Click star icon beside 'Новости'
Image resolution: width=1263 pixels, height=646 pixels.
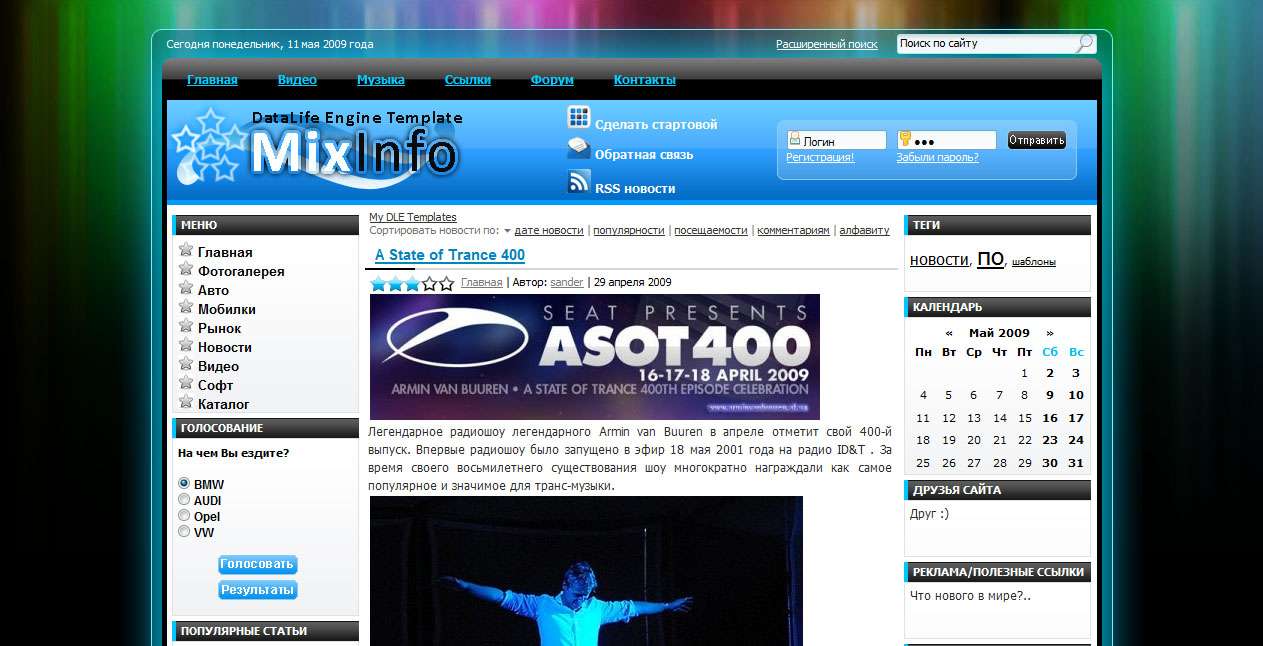tap(186, 345)
